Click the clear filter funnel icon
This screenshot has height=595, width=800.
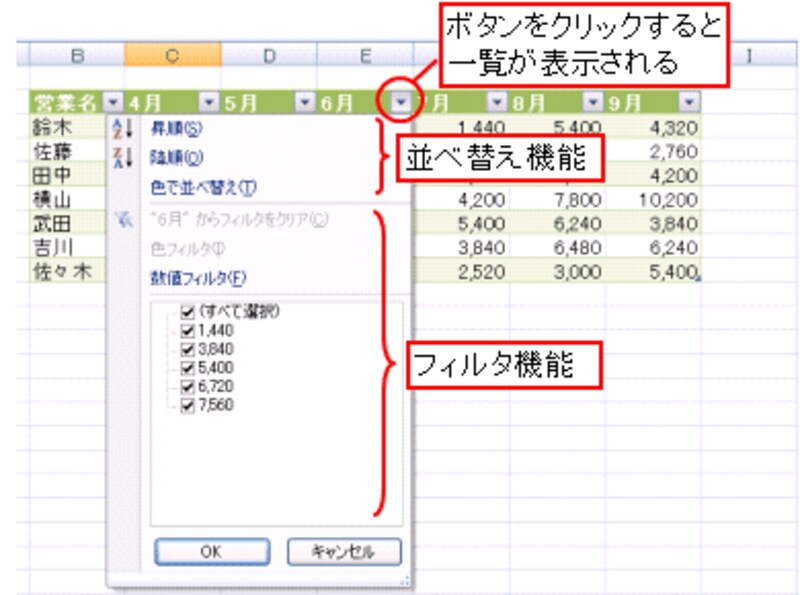pyautogui.click(x=123, y=220)
